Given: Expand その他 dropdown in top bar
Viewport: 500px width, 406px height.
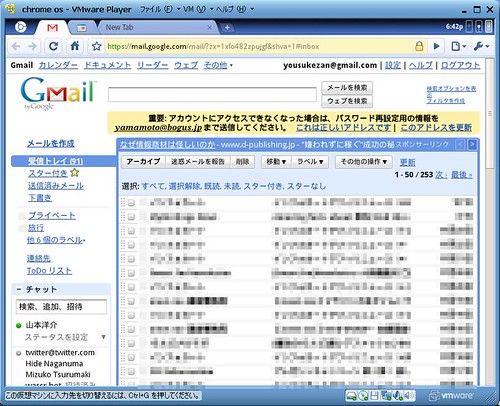Looking at the screenshot, I should 218,65.
